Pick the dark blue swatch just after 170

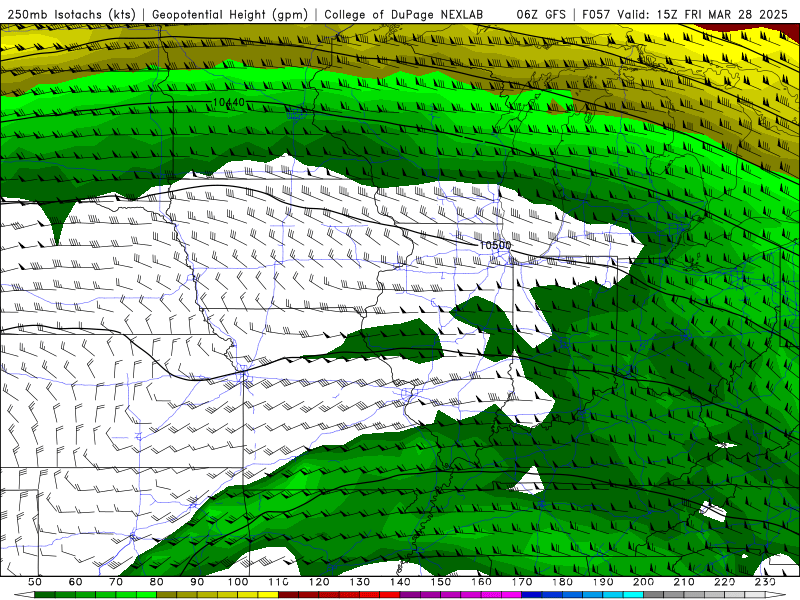pyautogui.click(x=532, y=595)
